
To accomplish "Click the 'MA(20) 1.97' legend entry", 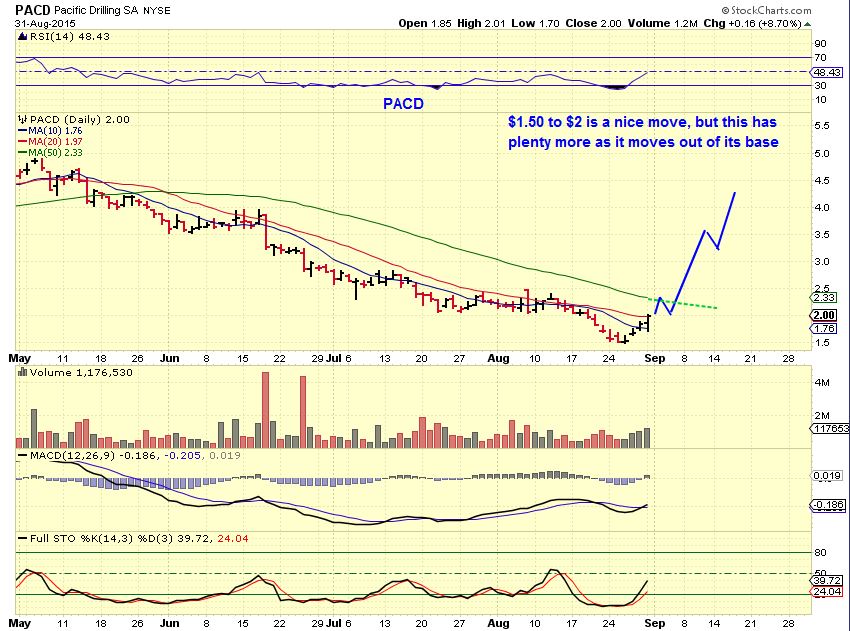I will click(50, 141).
